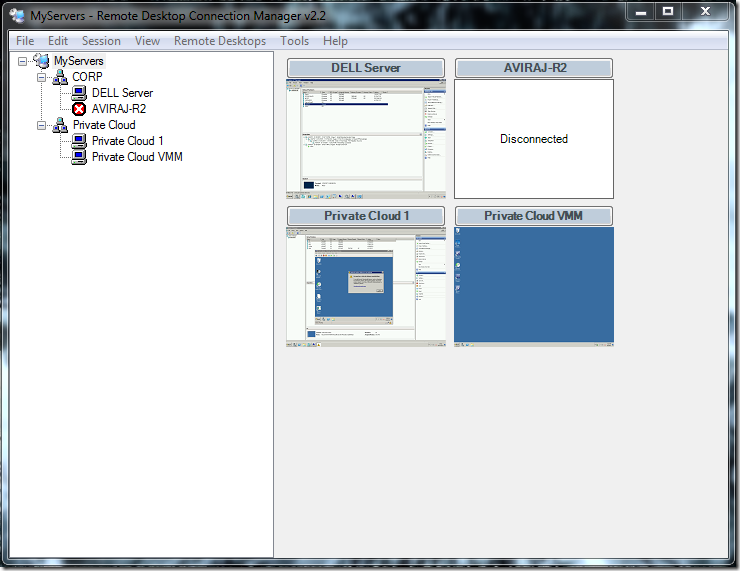Maximize the Remote Desktop Connection Manager window
This screenshot has height=571, width=740.
point(668,12)
